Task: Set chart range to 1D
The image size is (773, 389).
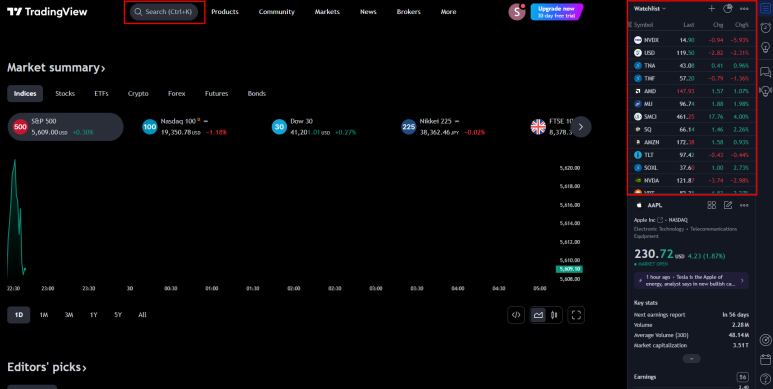Action: pyautogui.click(x=18, y=315)
